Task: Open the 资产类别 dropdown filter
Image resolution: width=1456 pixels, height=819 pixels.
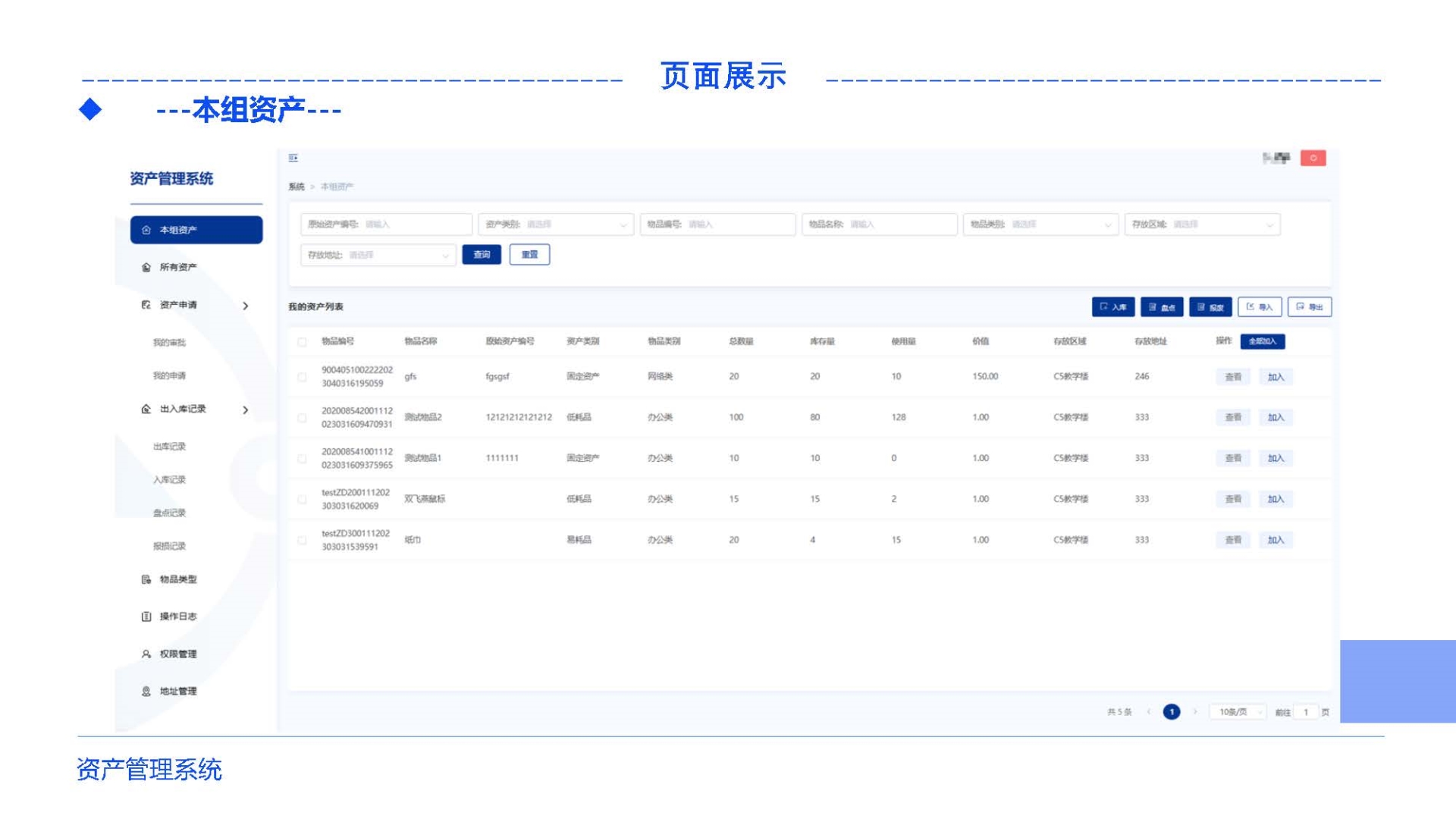Action: [x=555, y=224]
